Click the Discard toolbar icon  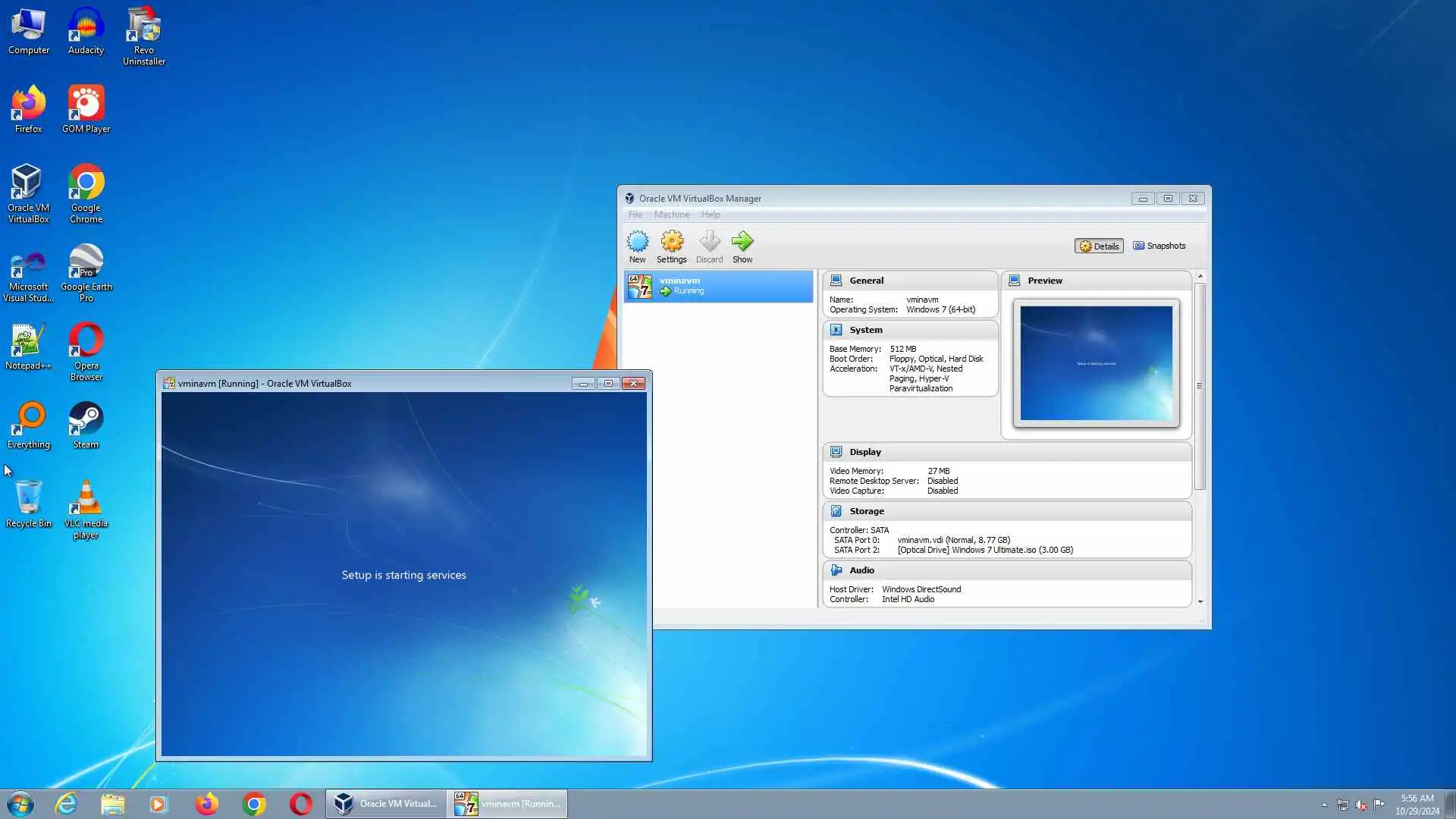(709, 243)
